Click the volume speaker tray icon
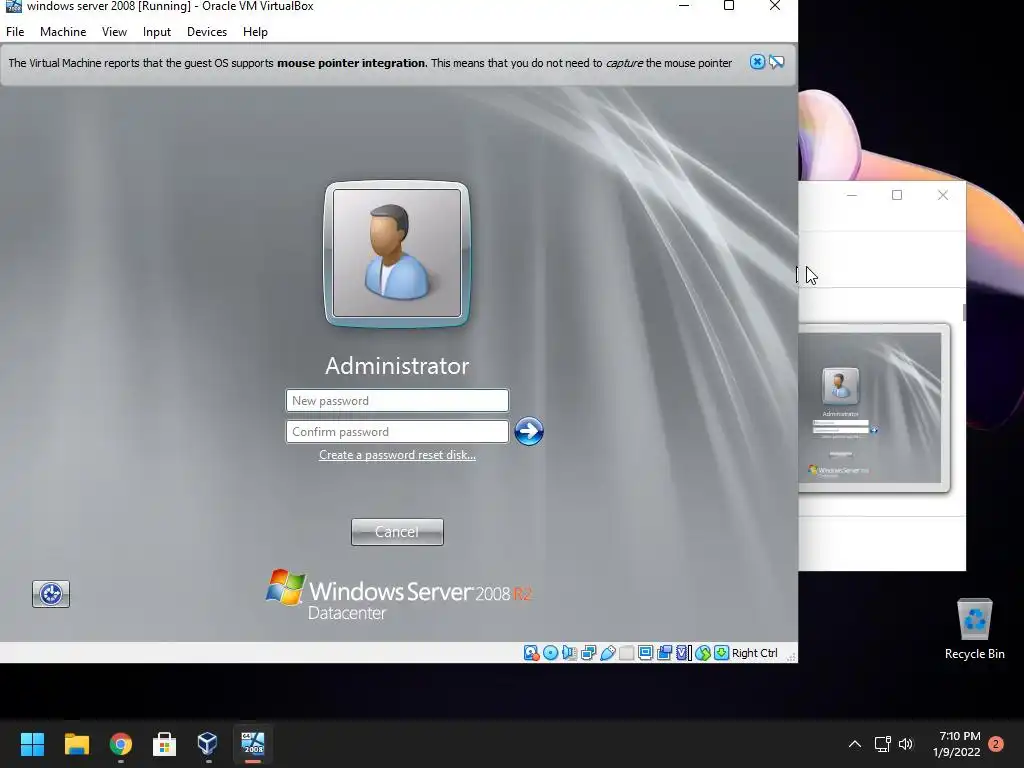The height and width of the screenshot is (768, 1024). pos(906,744)
